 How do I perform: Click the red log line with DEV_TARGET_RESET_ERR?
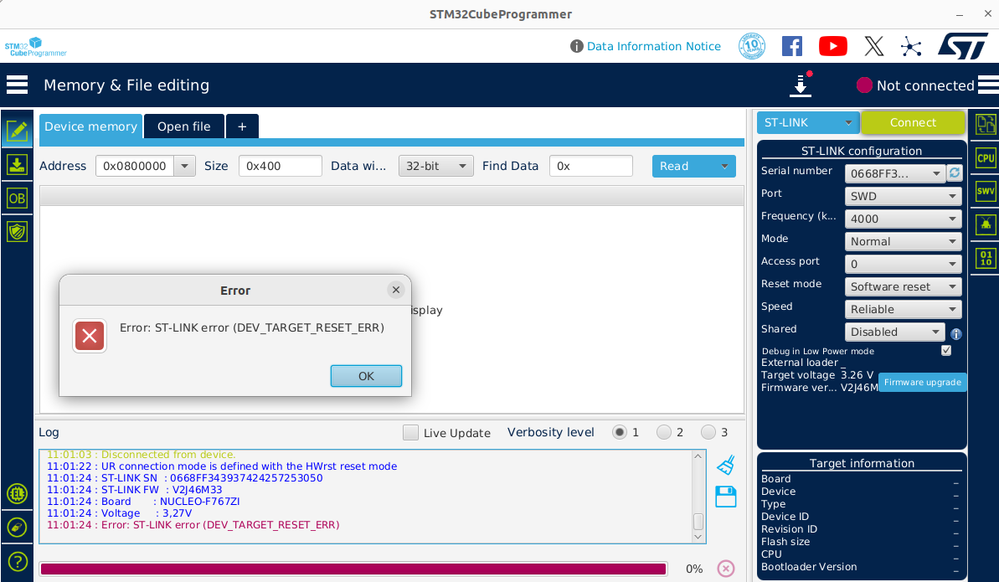(193, 525)
